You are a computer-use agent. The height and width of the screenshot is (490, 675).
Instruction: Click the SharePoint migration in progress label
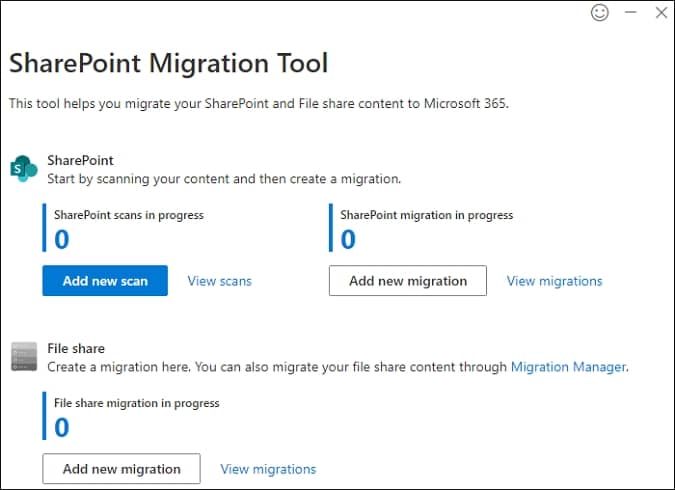click(x=427, y=215)
